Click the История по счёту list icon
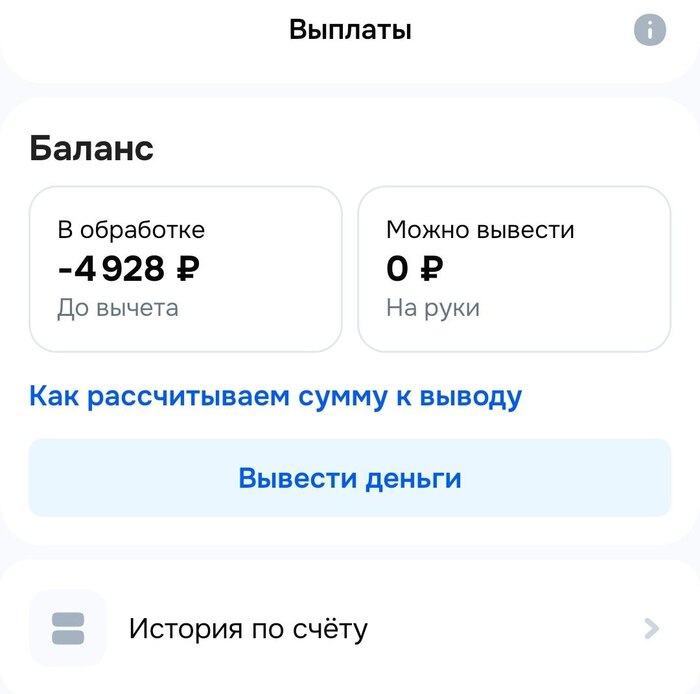This screenshot has width=700, height=694. 68,628
